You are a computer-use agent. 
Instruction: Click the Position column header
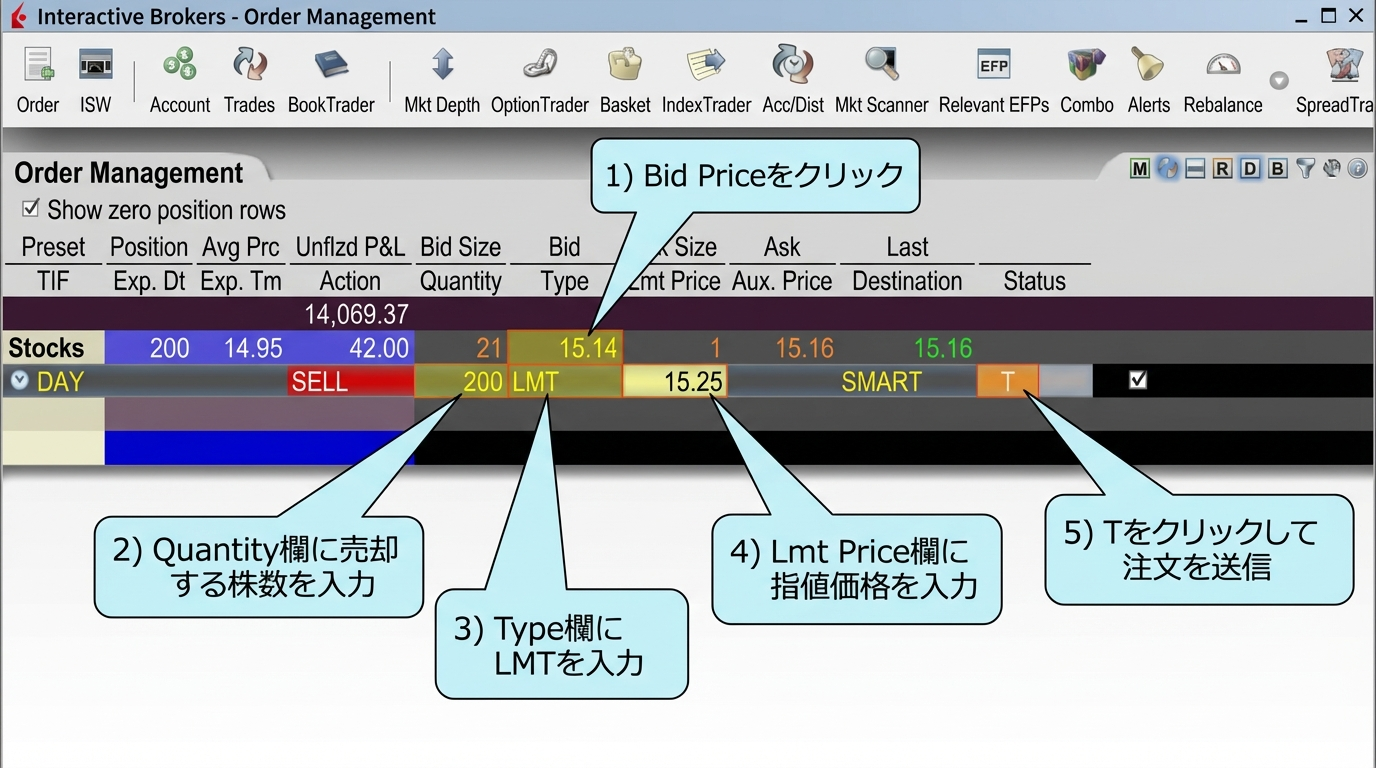pyautogui.click(x=149, y=247)
